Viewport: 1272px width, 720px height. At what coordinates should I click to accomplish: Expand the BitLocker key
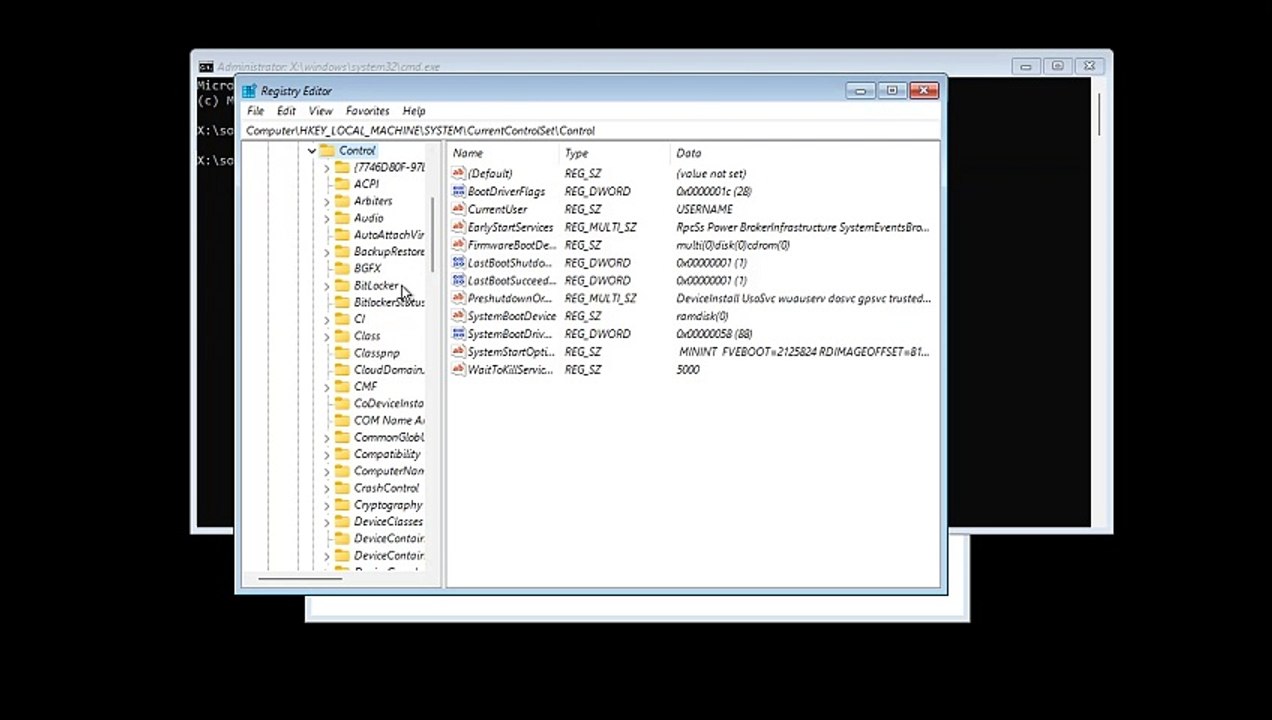point(326,285)
